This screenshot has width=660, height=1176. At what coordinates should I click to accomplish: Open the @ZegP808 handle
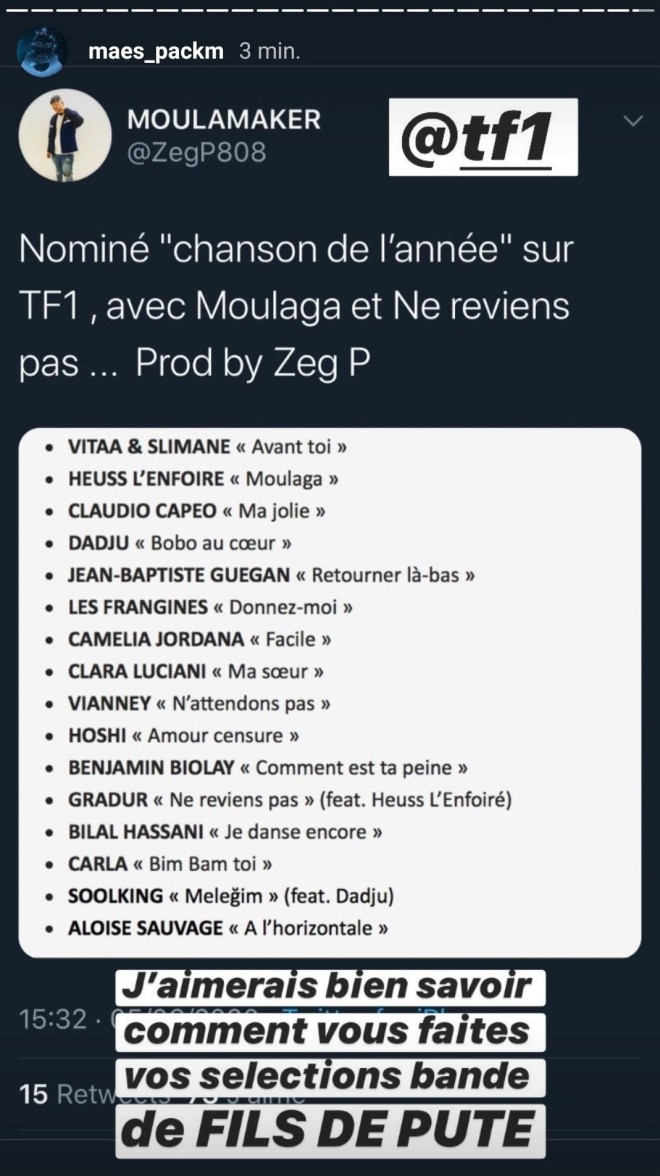195,153
